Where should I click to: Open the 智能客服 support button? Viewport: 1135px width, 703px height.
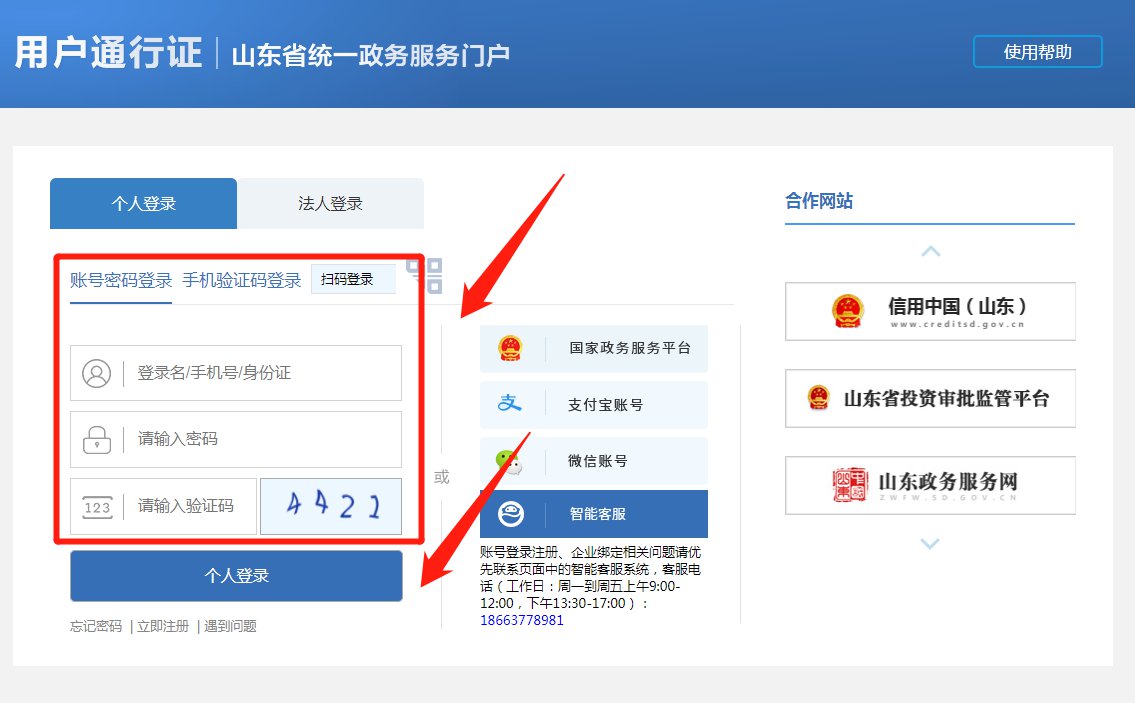pos(594,514)
